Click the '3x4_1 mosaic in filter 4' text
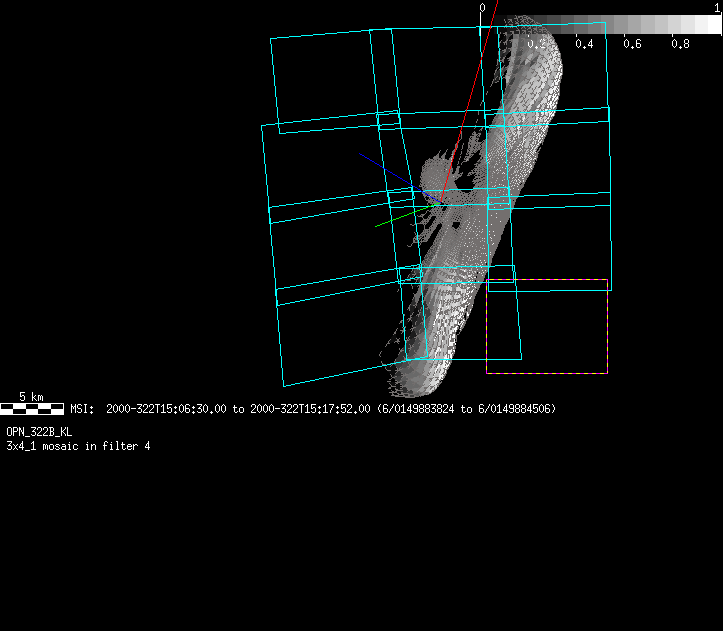This screenshot has width=723, height=631. click(78, 445)
